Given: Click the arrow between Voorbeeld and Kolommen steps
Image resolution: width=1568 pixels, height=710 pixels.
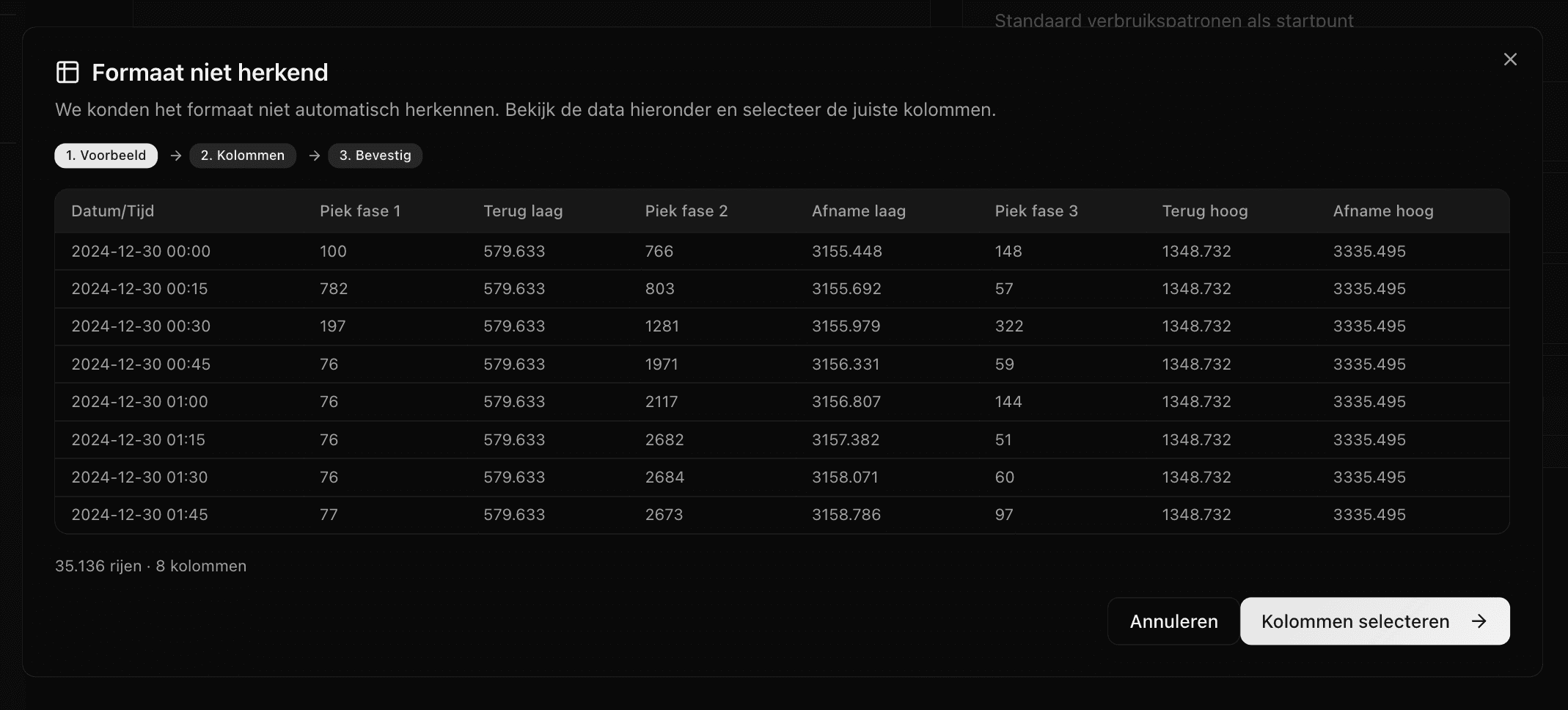Looking at the screenshot, I should tap(175, 155).
